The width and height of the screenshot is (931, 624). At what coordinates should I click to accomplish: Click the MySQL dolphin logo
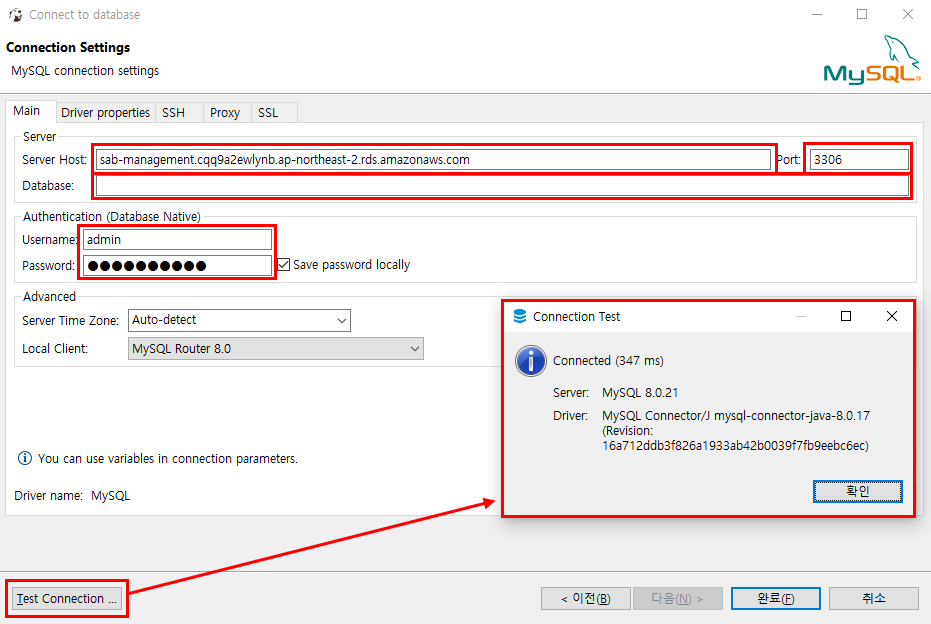click(872, 59)
